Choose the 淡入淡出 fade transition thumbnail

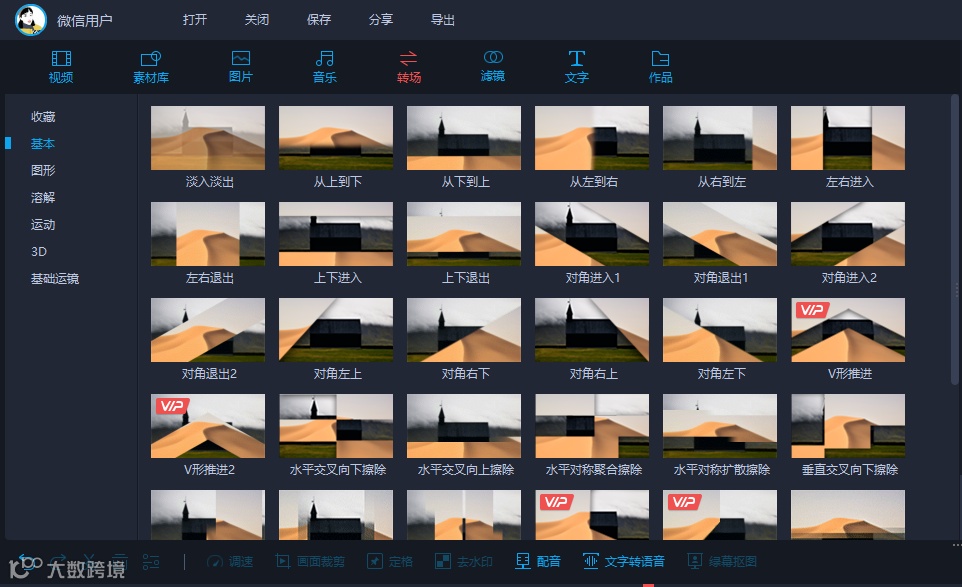[x=208, y=138]
